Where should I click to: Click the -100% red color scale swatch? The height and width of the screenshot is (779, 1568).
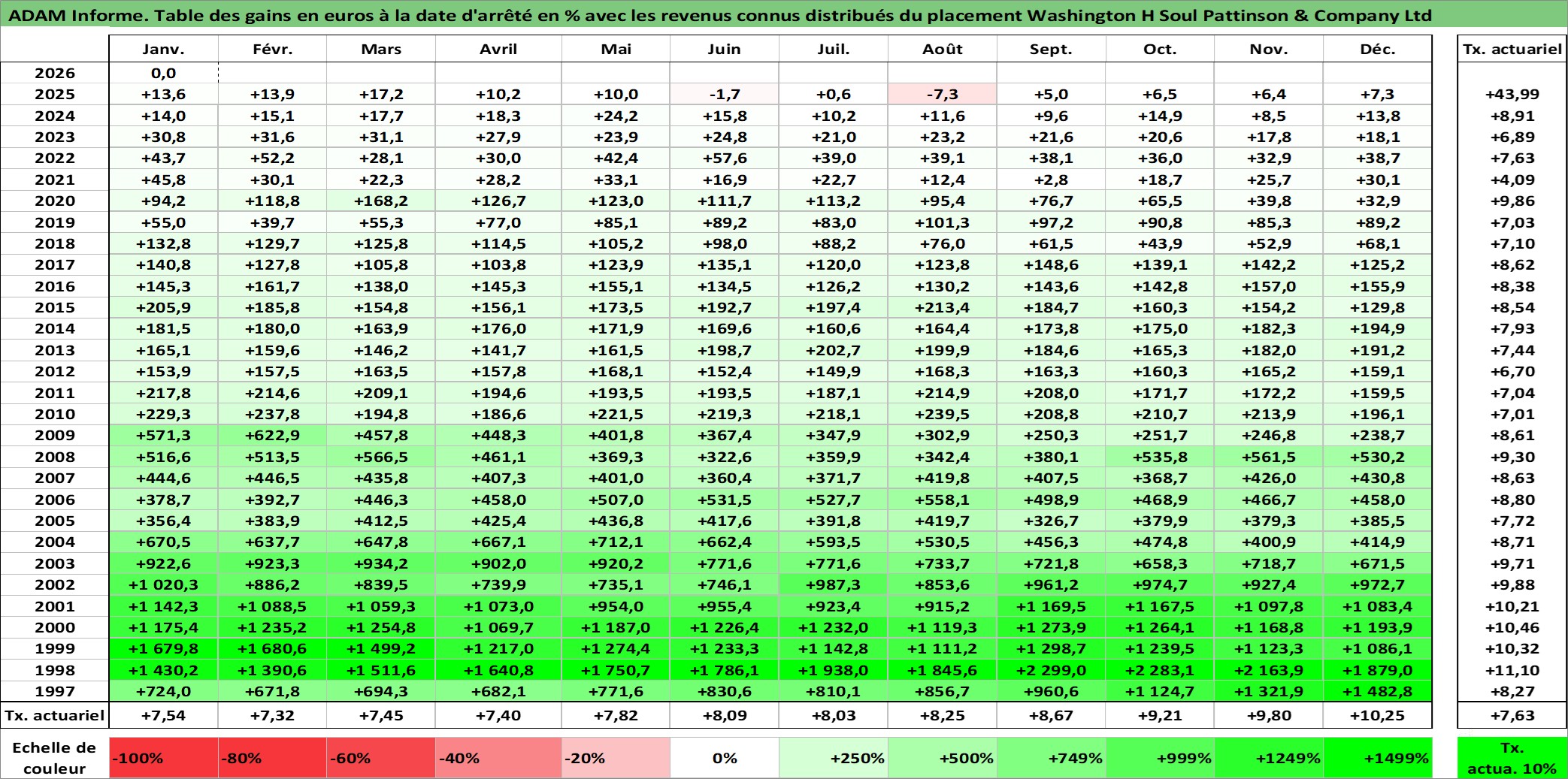click(x=164, y=758)
